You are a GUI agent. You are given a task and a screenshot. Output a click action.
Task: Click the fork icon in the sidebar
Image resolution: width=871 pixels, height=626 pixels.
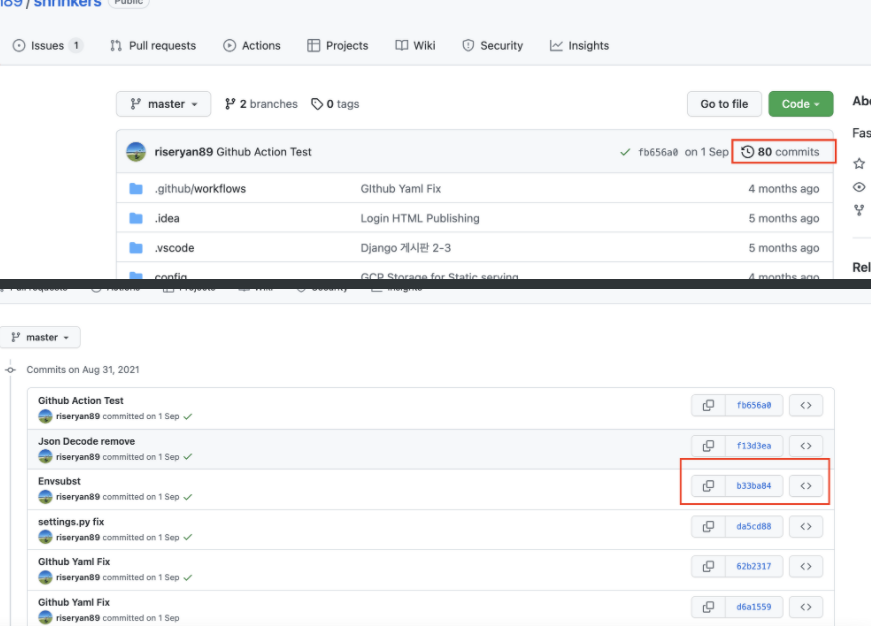tap(859, 210)
